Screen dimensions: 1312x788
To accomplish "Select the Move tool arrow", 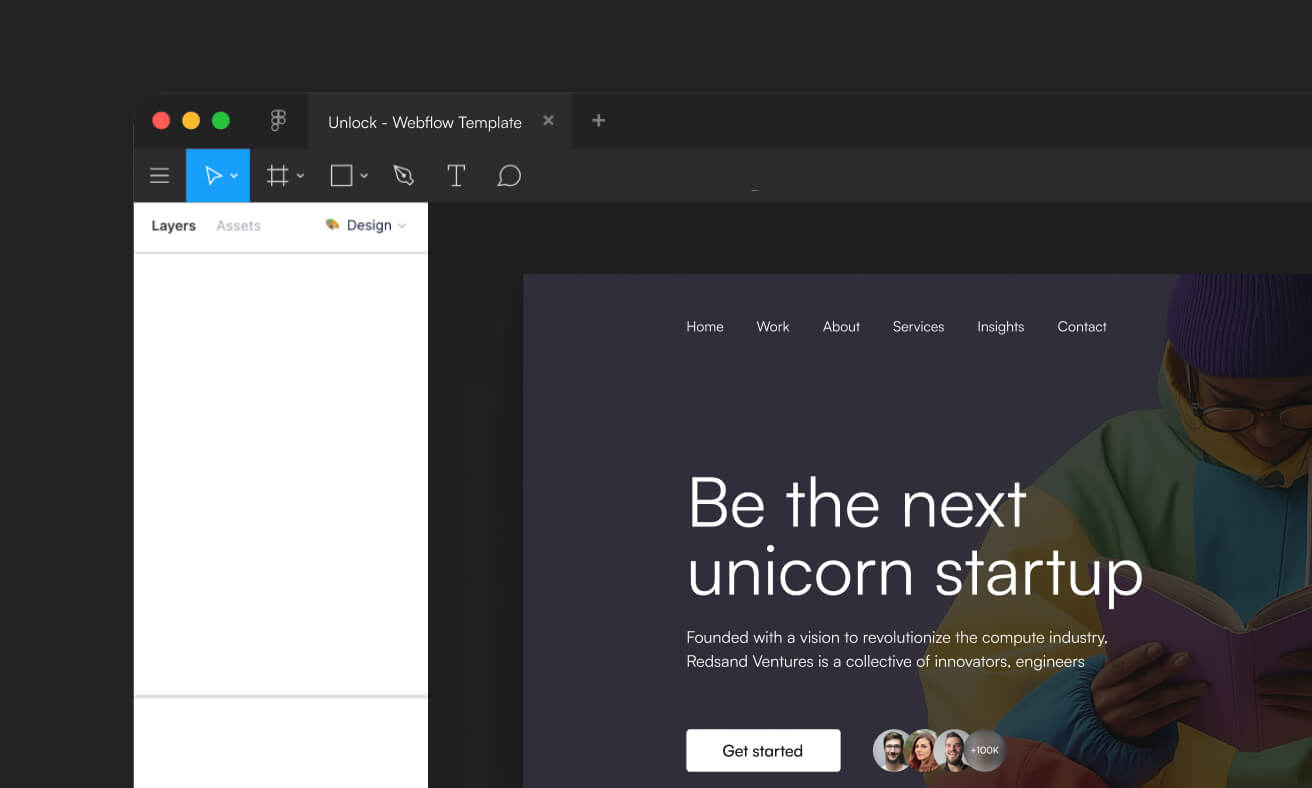I will click(213, 176).
